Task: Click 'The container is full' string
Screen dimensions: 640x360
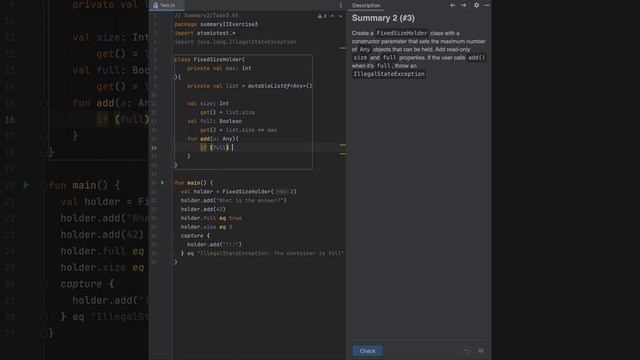Action: [x=308, y=253]
